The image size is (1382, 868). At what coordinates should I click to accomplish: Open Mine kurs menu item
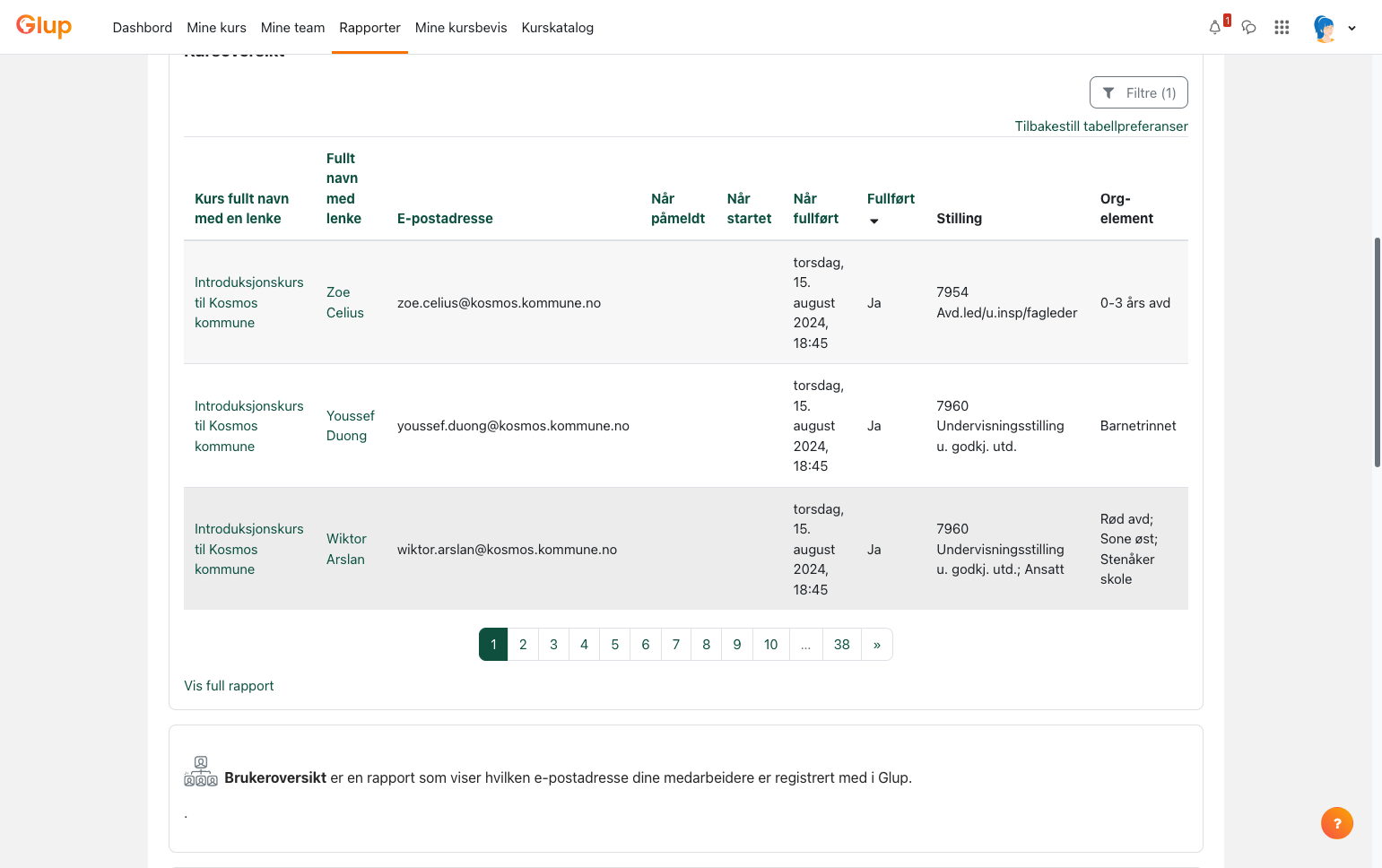tap(216, 28)
